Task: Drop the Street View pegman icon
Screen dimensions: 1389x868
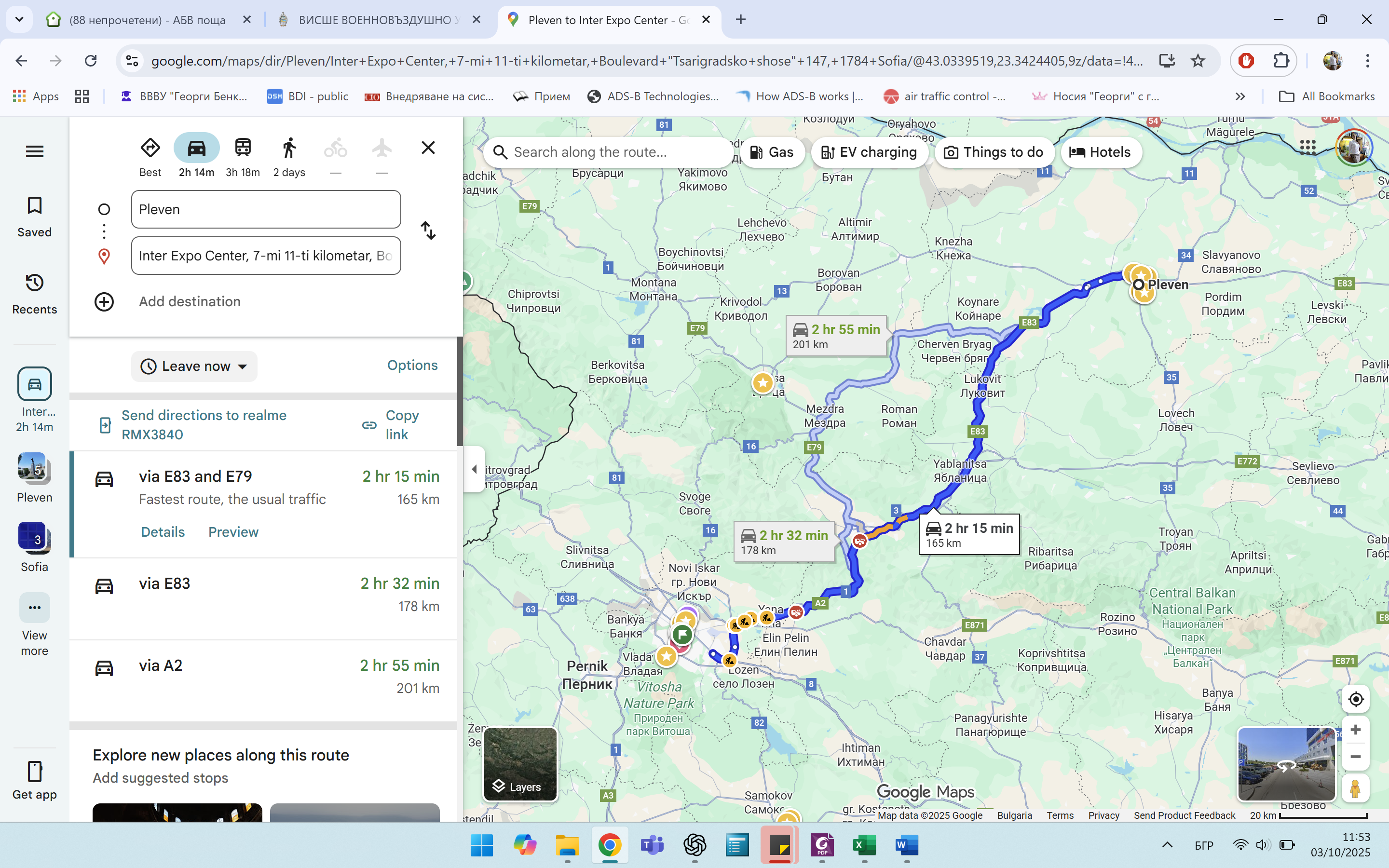Action: click(x=1355, y=789)
